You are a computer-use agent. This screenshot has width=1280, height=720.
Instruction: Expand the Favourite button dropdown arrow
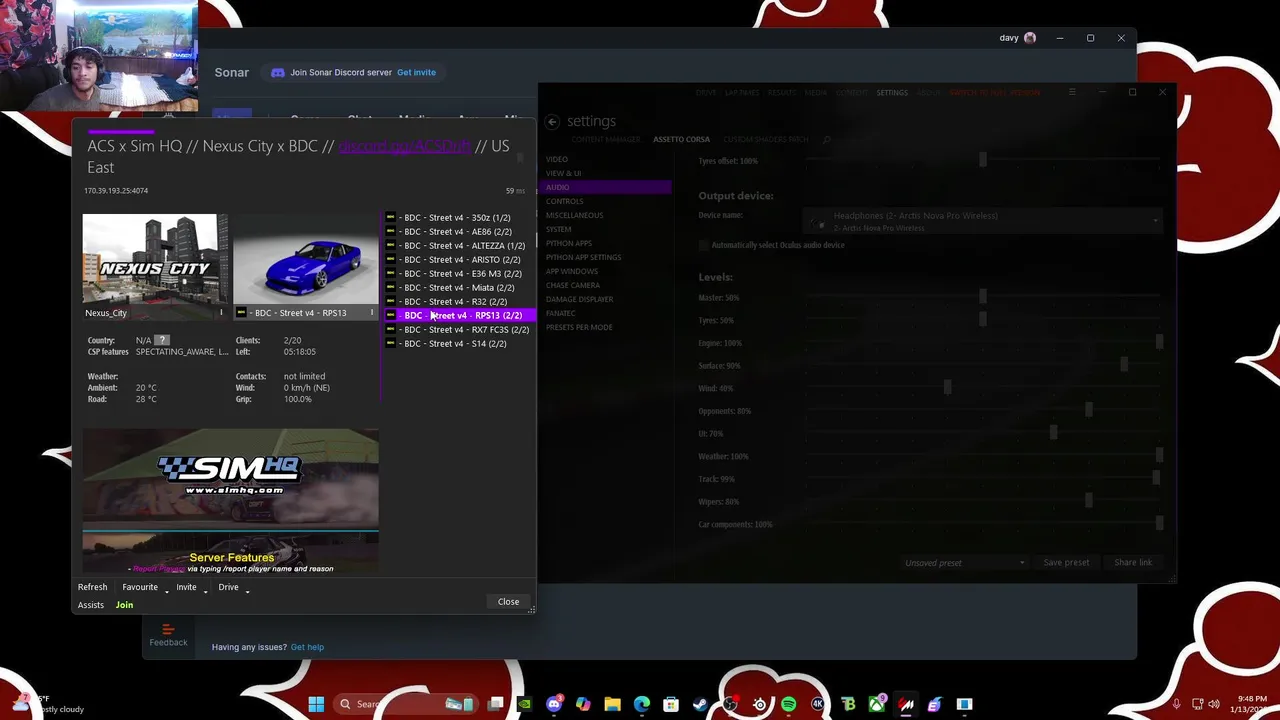click(x=167, y=590)
